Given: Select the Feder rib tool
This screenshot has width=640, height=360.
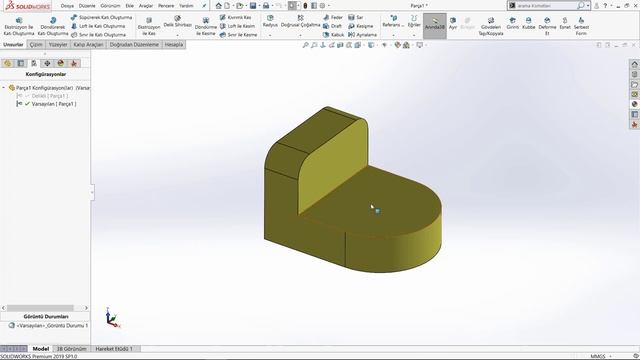Looking at the screenshot, I should point(333,18).
